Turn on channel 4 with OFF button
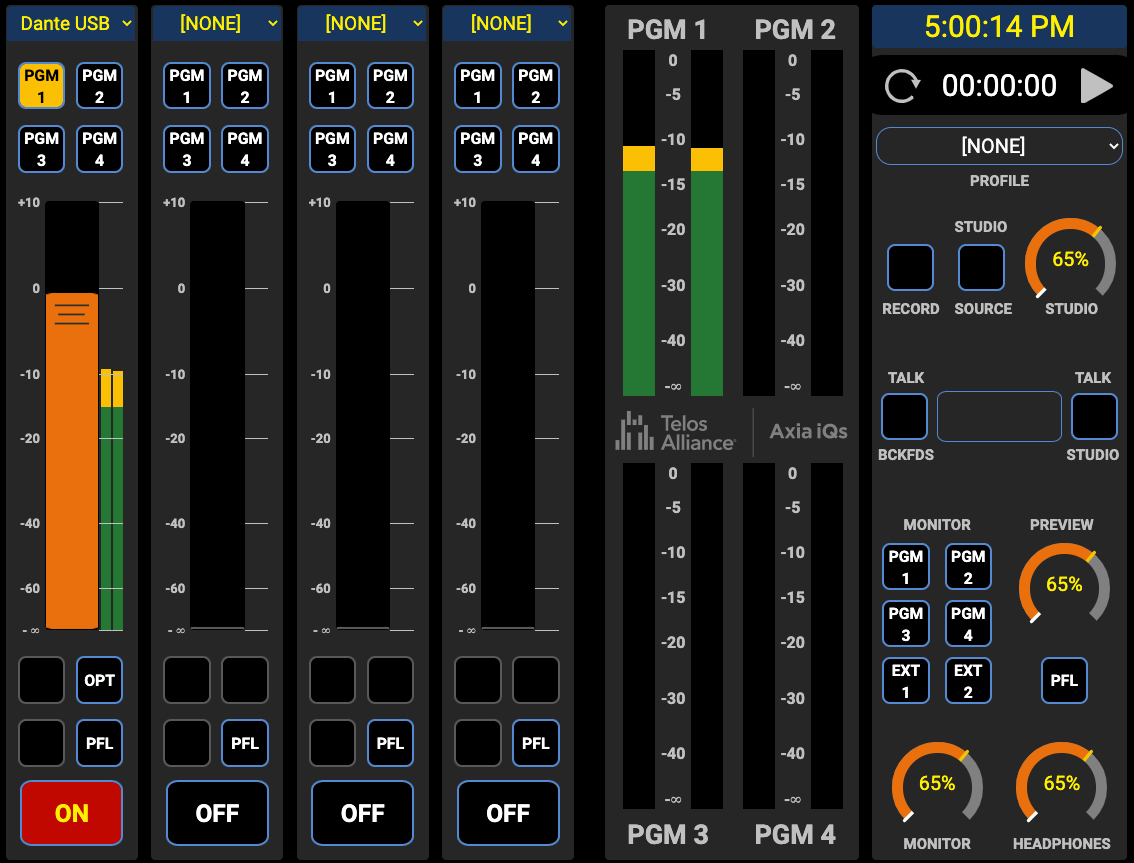 pos(508,813)
